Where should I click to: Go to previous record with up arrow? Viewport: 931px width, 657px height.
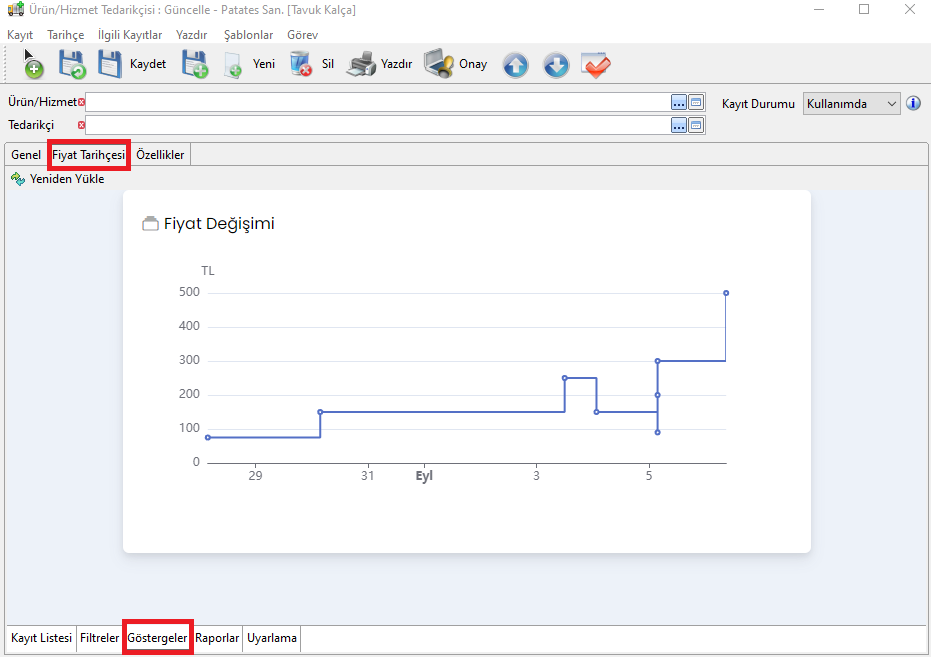[515, 65]
